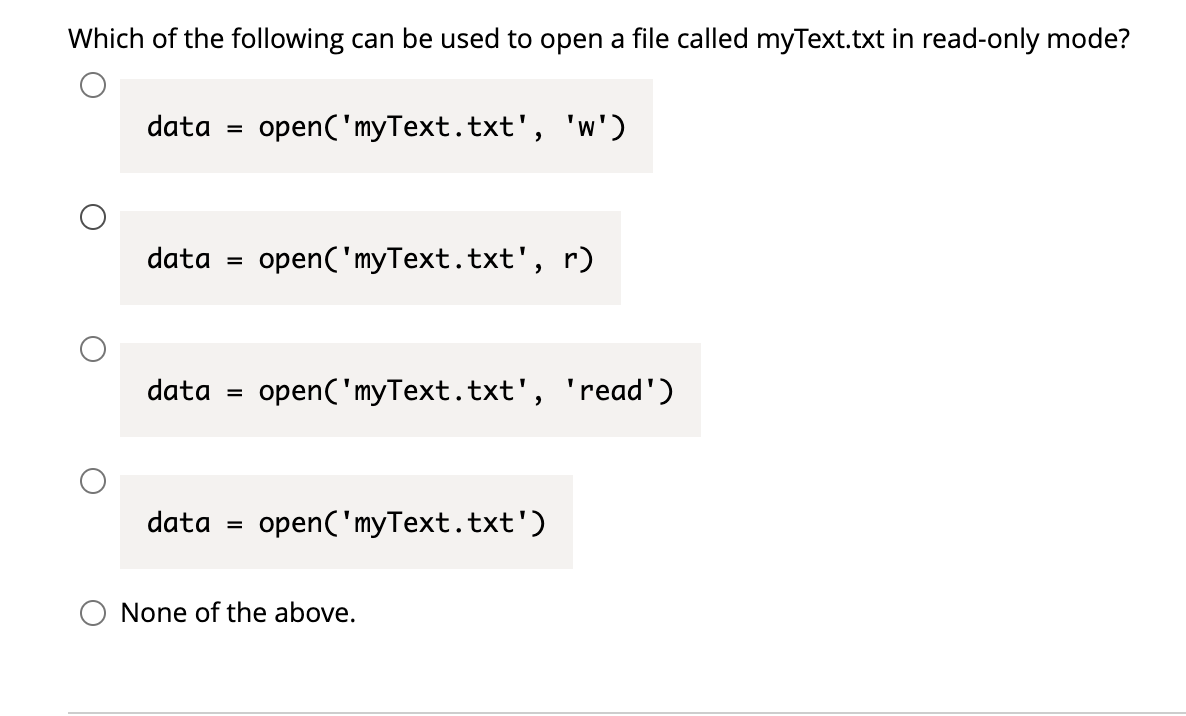Screen dimensions: 1186x716
Task: Click the variable name data in the last snippet
Action: point(178,522)
